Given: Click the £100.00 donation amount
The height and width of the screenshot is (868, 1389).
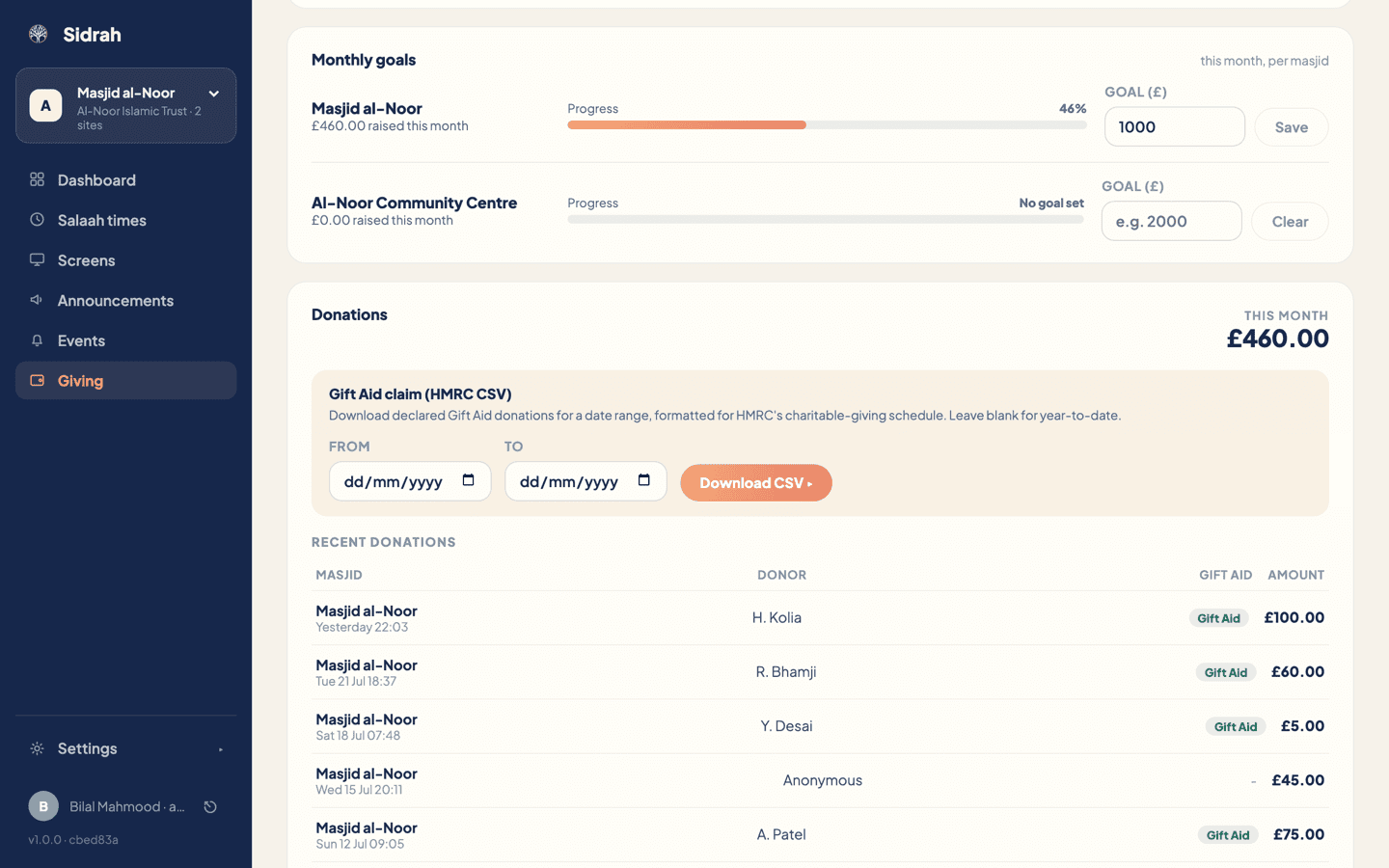Looking at the screenshot, I should 1294,617.
